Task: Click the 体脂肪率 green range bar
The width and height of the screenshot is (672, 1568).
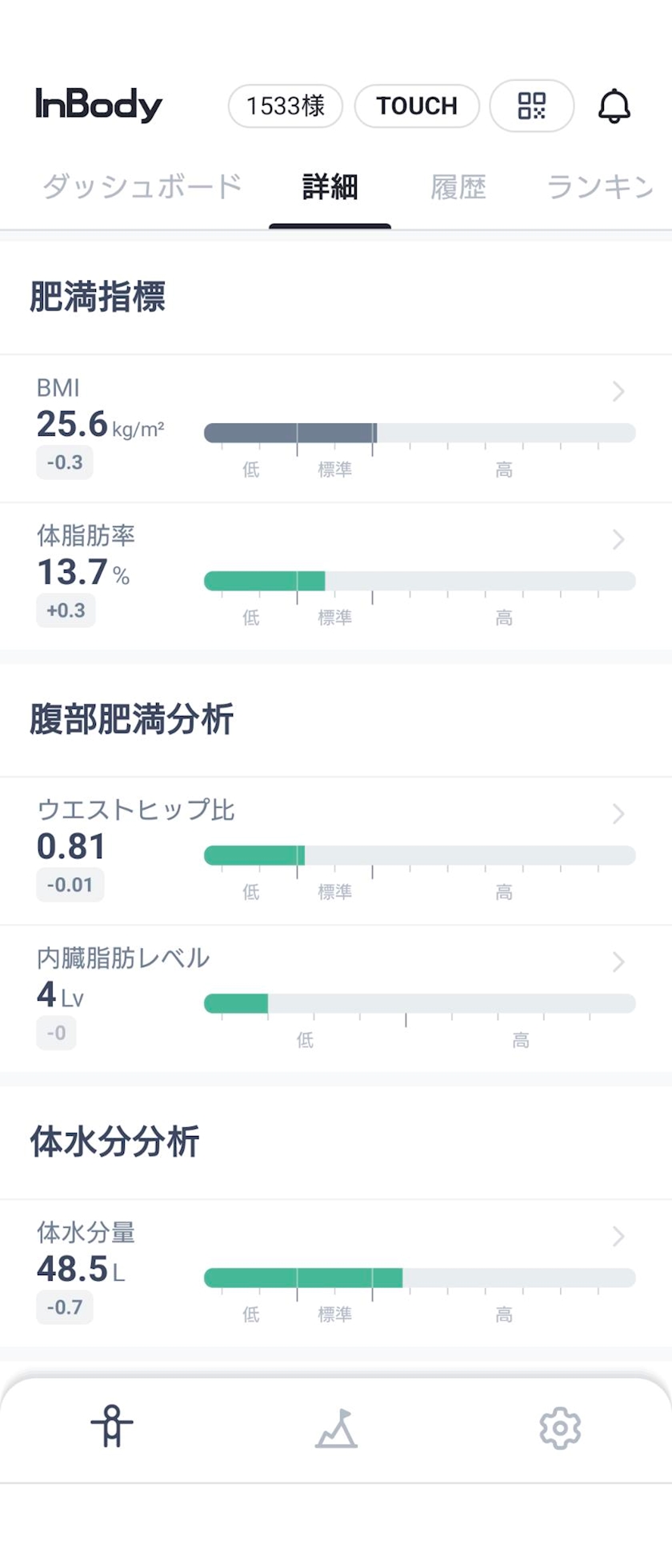Action: tap(265, 581)
